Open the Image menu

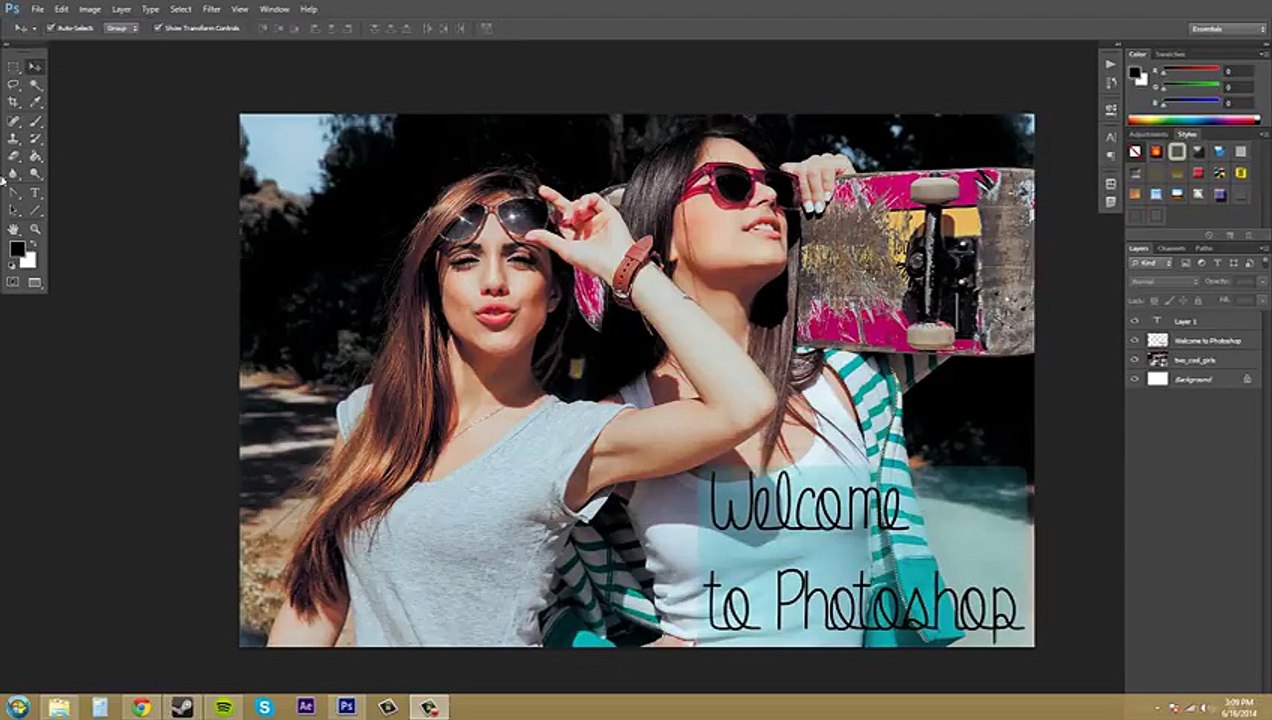tap(90, 9)
